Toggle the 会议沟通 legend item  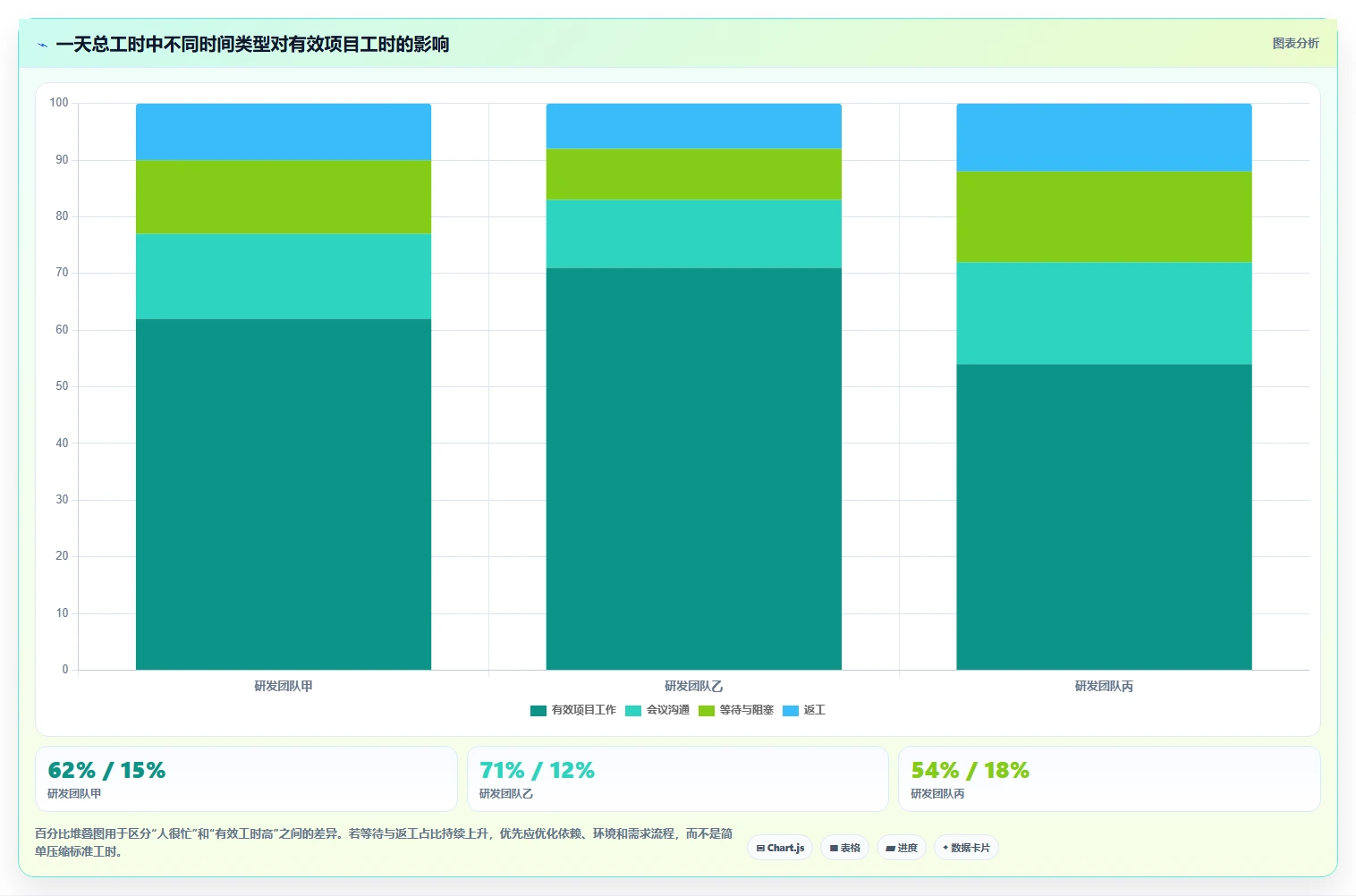click(657, 710)
